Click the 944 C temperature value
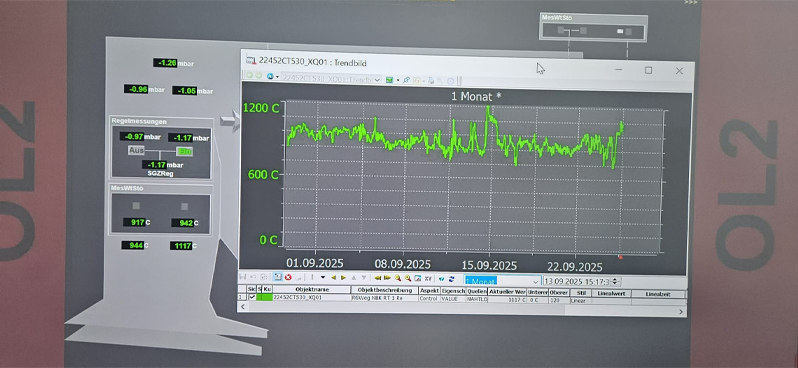The image size is (798, 368). click(135, 245)
